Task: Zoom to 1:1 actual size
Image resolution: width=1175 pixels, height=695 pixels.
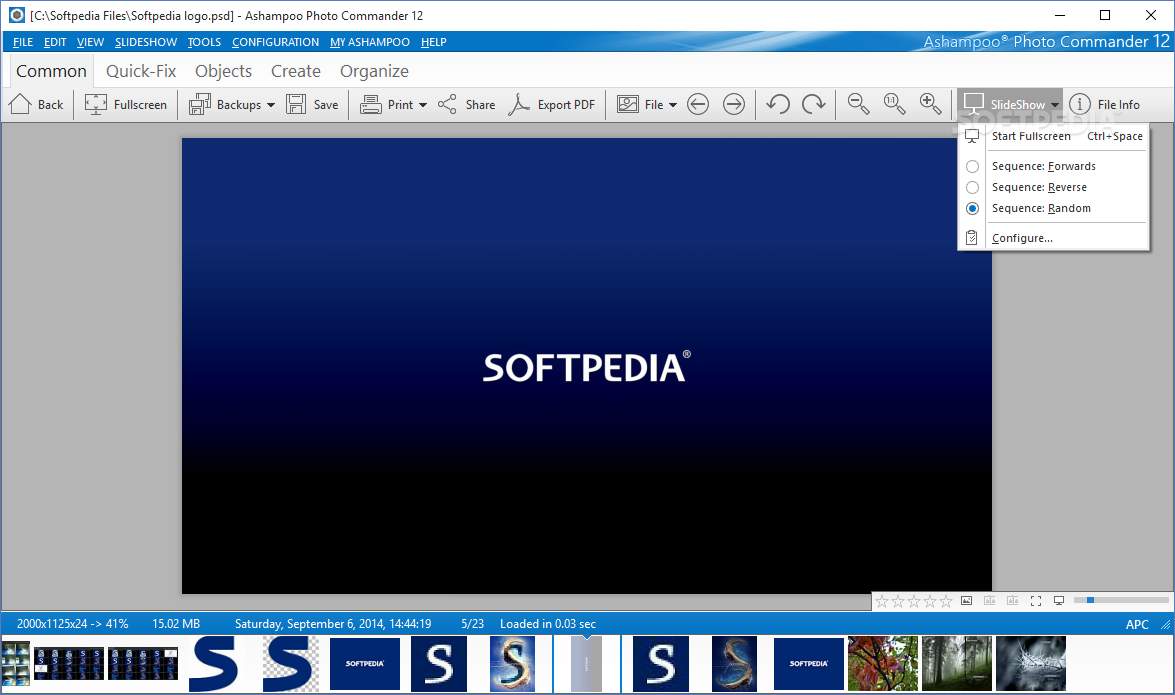Action: coord(894,104)
